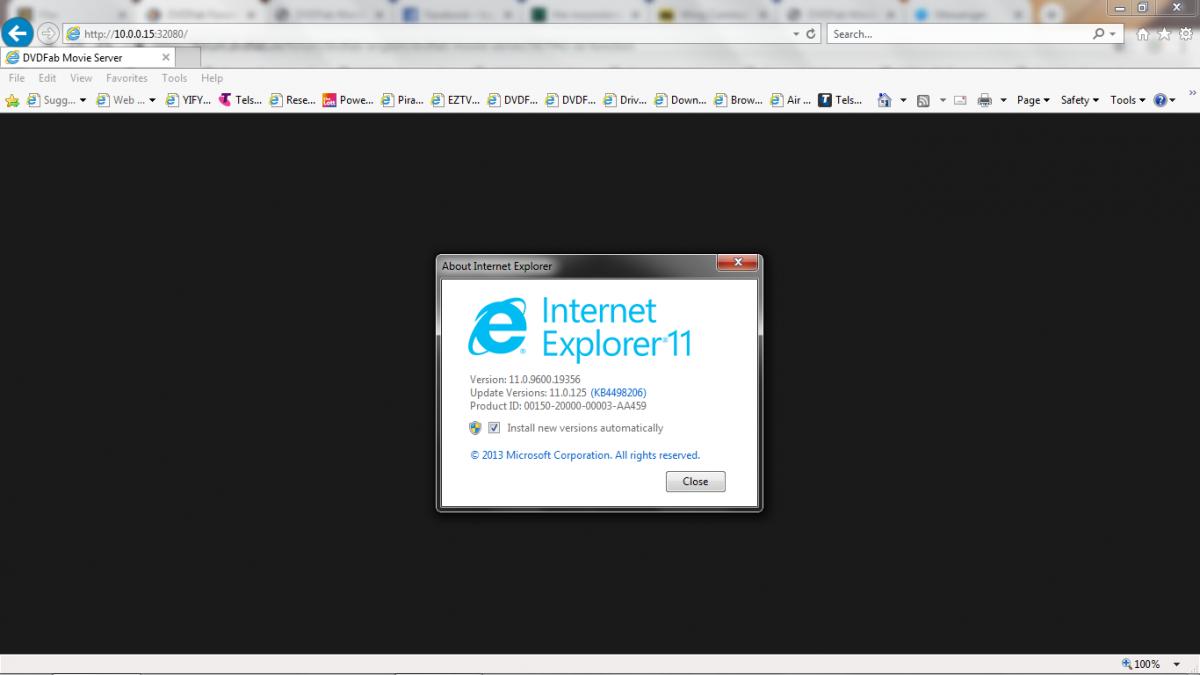Image resolution: width=1200 pixels, height=675 pixels.
Task: Open the Rese... favorite
Action: point(293,100)
